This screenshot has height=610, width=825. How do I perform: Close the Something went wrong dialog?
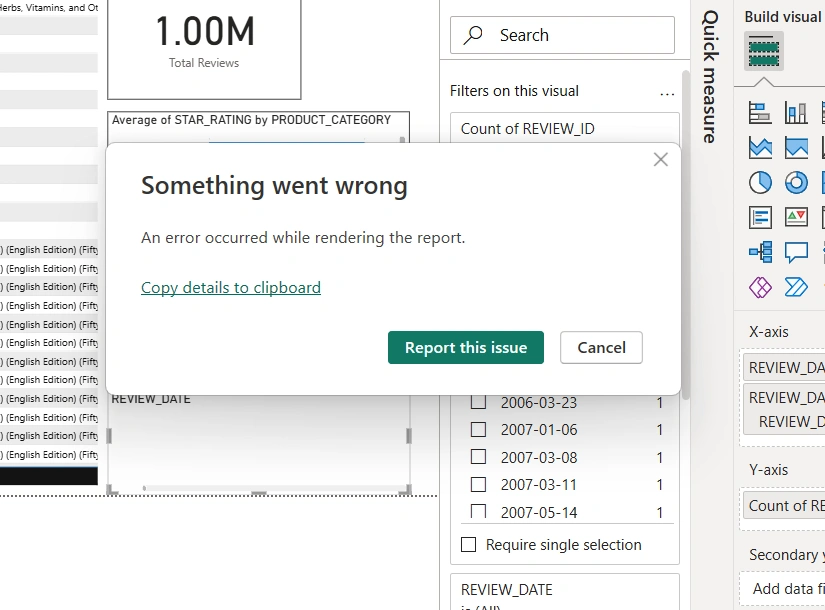[660, 159]
